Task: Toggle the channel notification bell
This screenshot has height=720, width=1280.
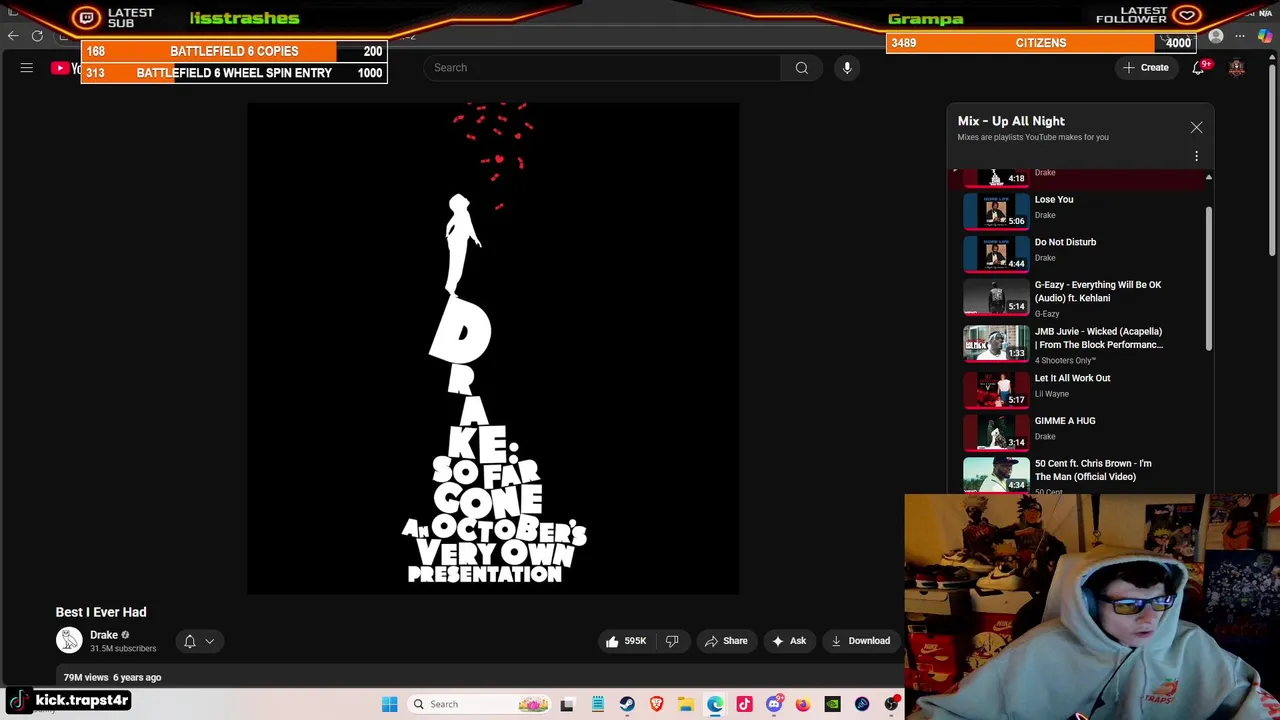Action: click(x=189, y=641)
